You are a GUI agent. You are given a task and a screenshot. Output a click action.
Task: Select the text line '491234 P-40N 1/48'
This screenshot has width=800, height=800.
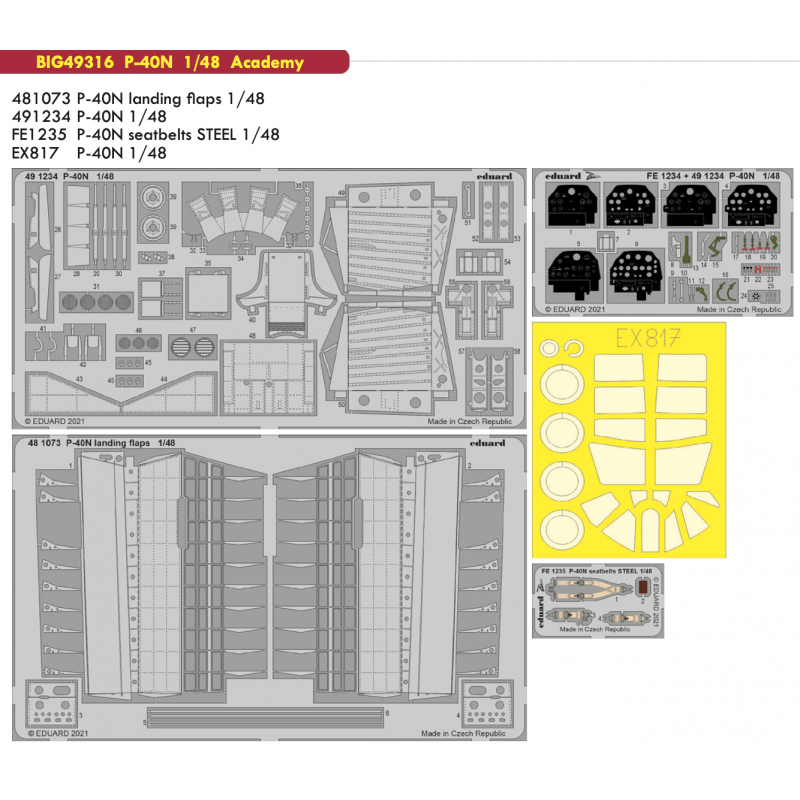[89, 116]
